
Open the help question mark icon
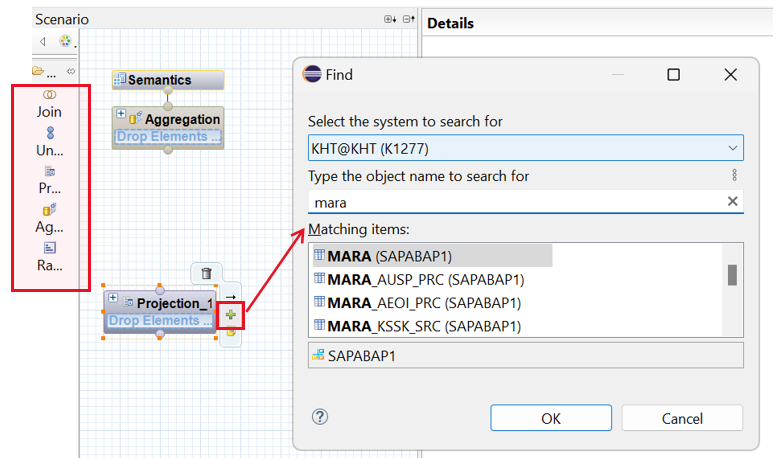[320, 417]
